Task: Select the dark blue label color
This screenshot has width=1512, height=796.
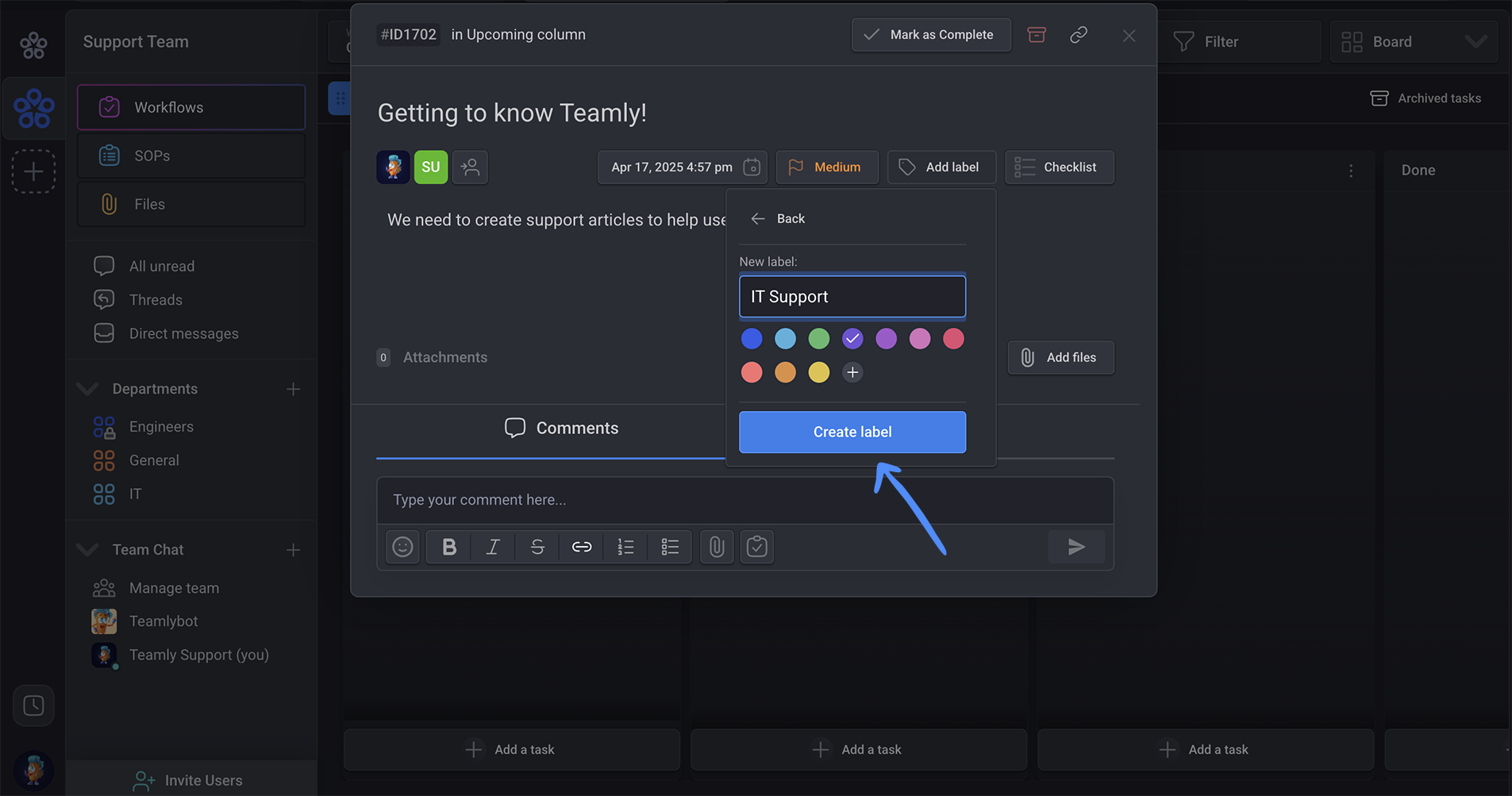Action: (x=752, y=339)
